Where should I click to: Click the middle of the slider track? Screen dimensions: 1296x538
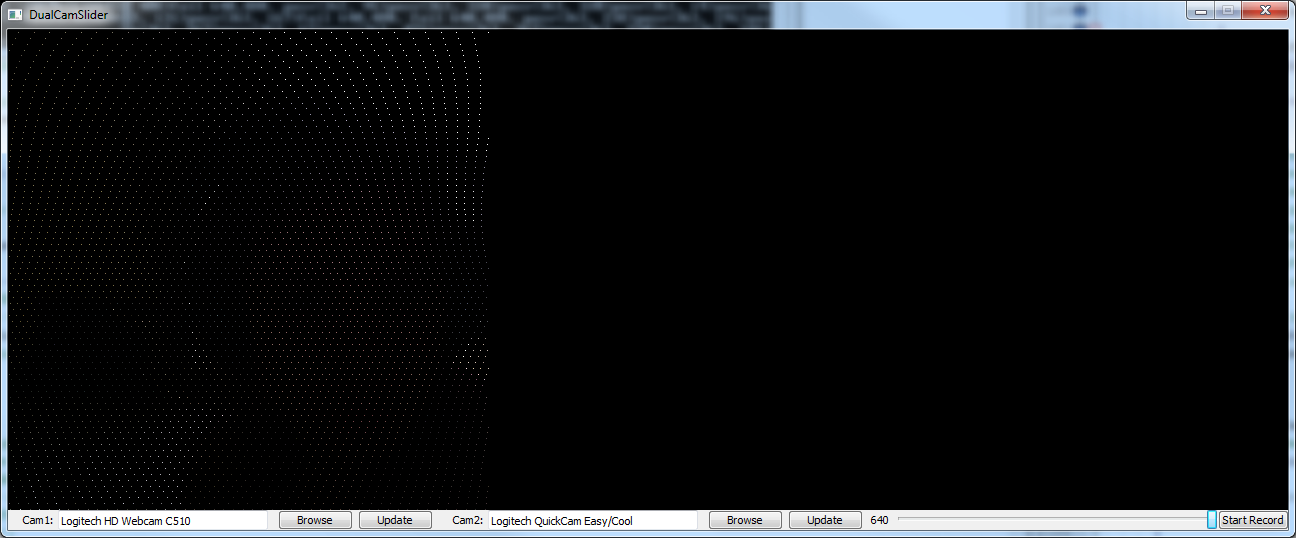(1055, 520)
